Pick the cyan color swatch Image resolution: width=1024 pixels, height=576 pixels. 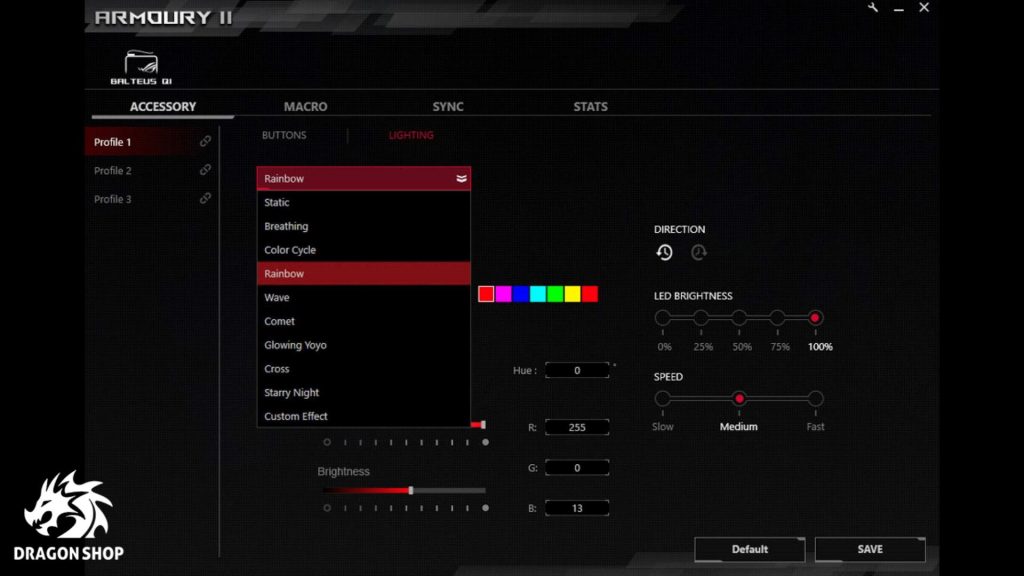(537, 294)
